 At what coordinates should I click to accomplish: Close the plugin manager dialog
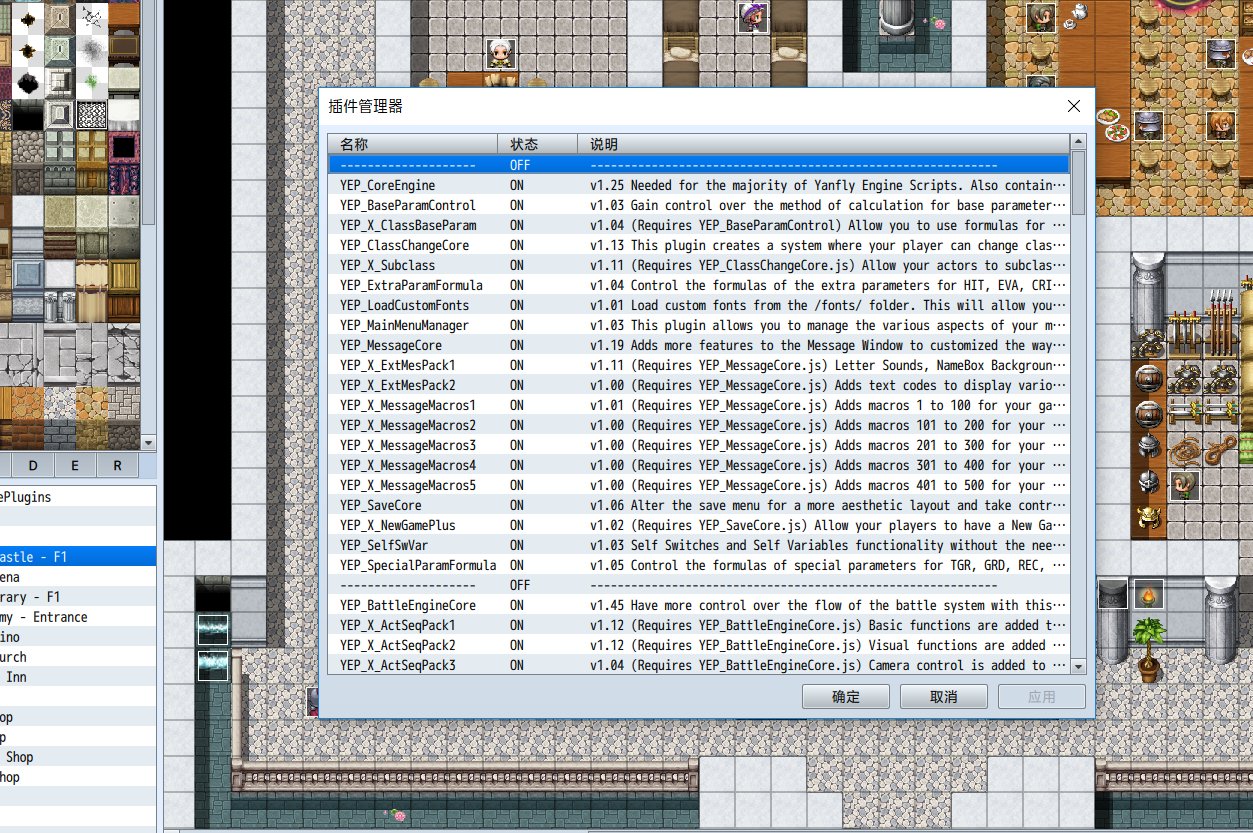[1074, 106]
